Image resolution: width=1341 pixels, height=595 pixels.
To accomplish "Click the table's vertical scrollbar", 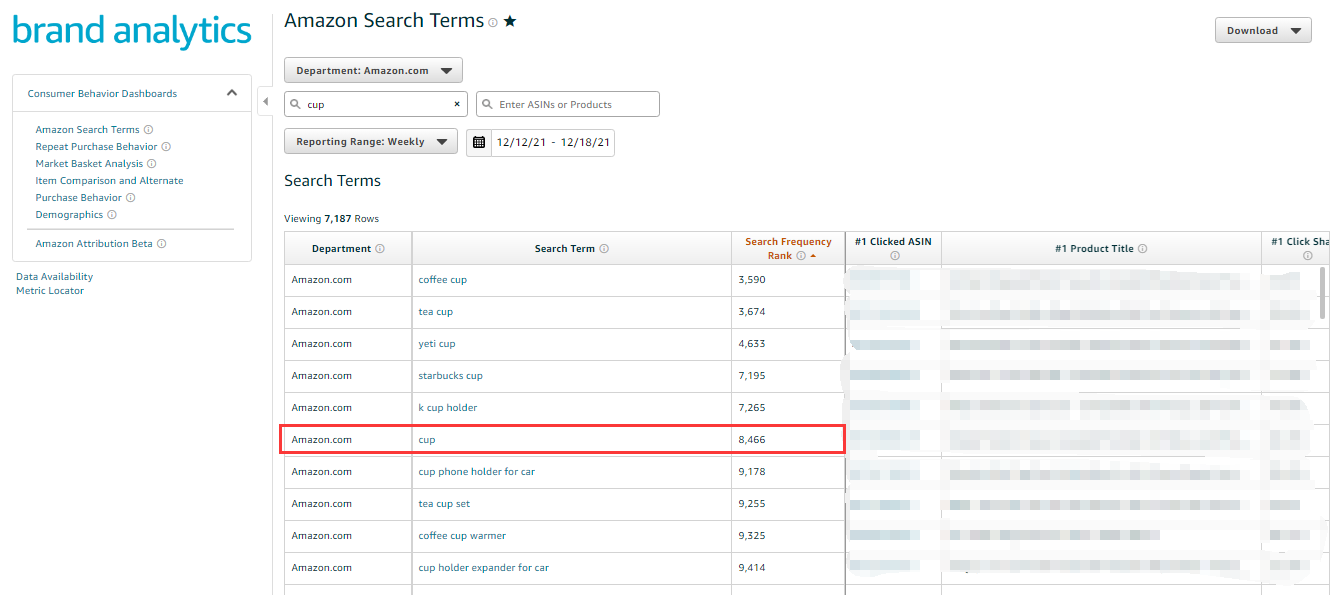I will coord(1324,295).
